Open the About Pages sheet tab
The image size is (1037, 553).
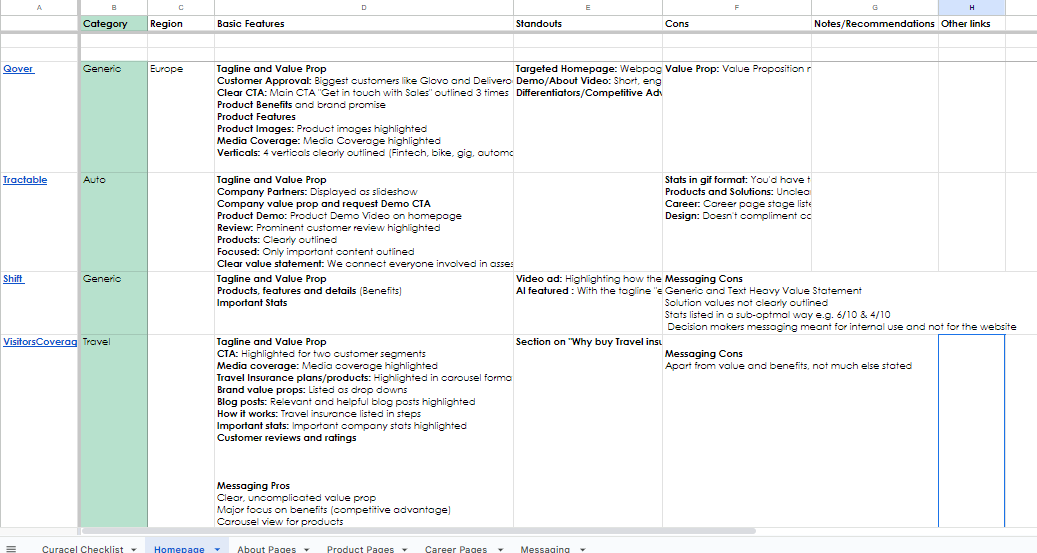point(267,548)
